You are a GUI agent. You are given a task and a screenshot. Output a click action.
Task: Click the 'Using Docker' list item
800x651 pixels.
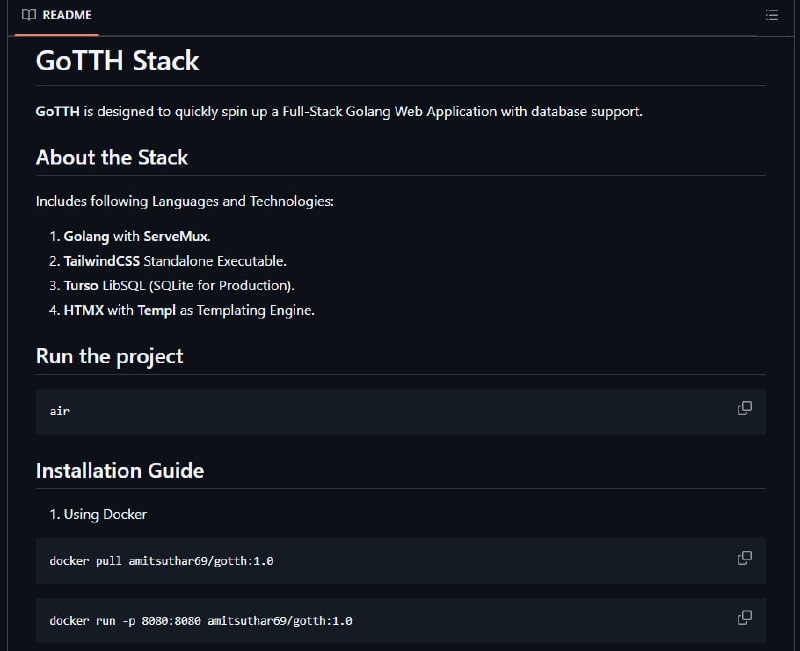coord(105,514)
